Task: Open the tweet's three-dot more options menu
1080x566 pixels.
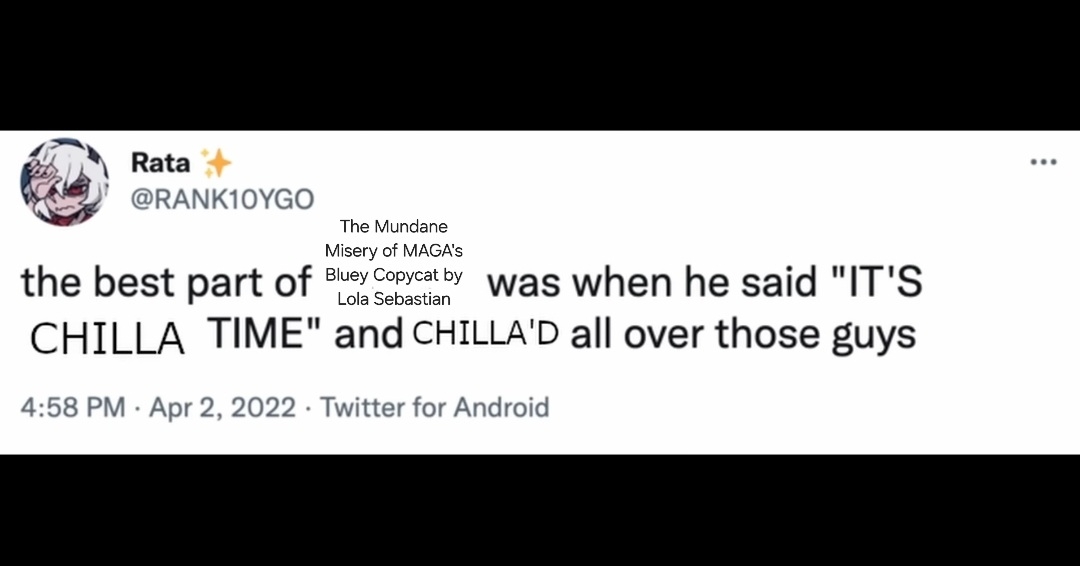Action: 1043,162
